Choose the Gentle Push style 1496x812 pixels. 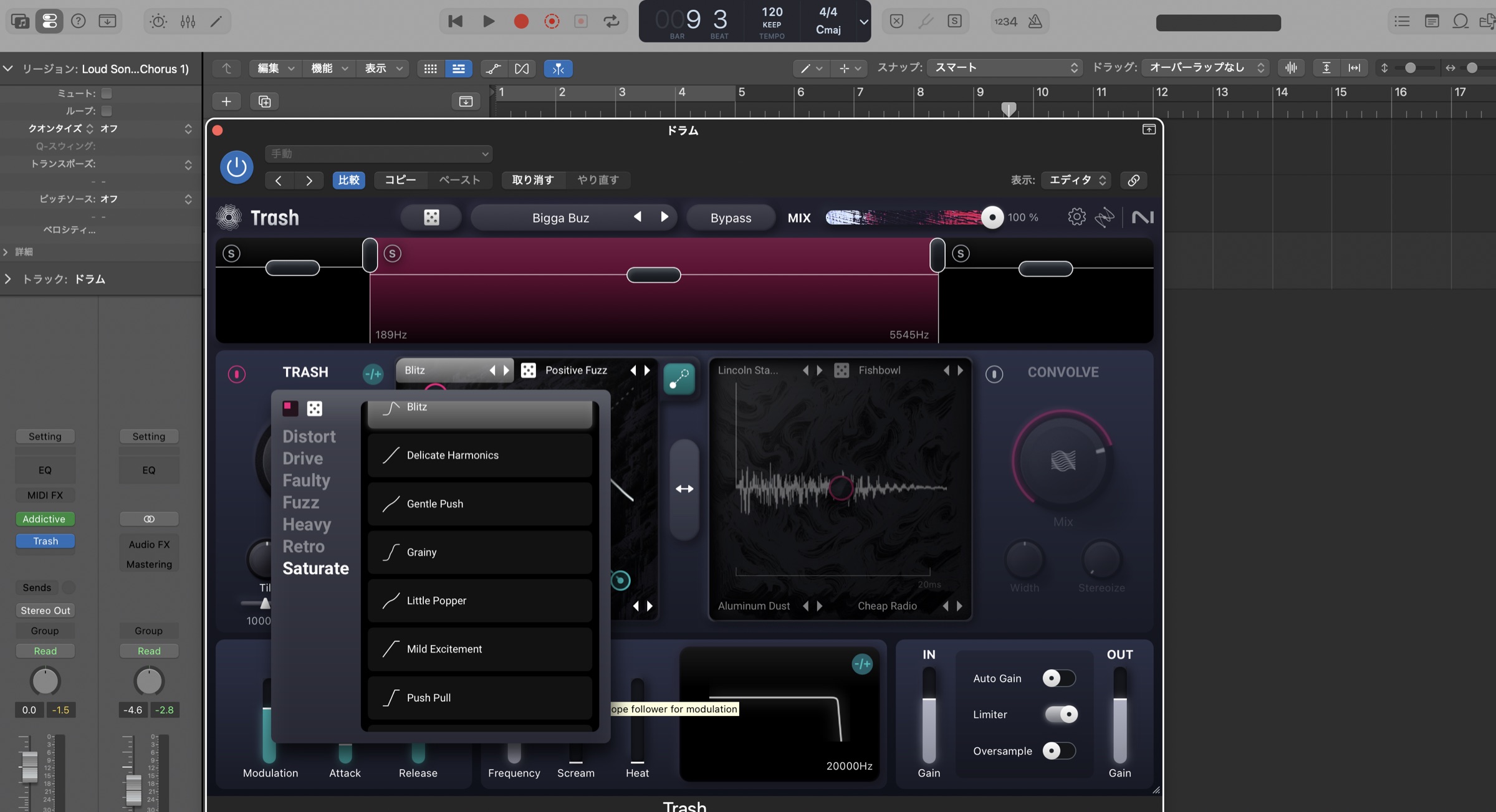(479, 504)
